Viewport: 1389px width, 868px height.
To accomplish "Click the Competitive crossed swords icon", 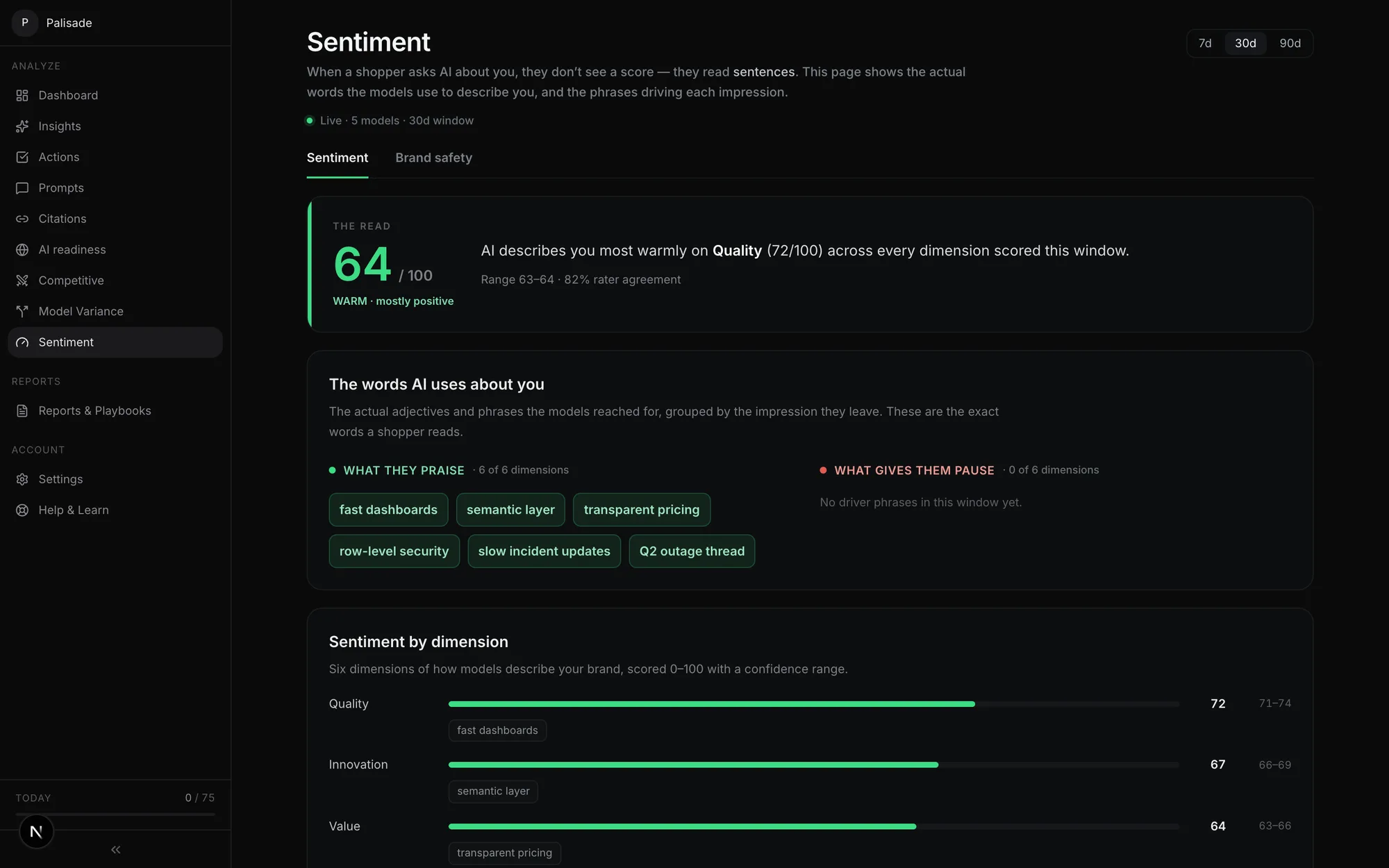I will tap(22, 281).
